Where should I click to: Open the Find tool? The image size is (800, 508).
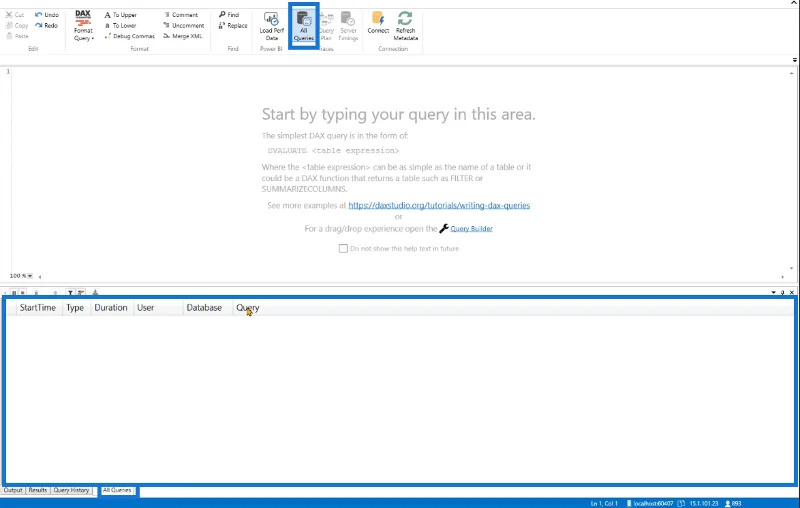(229, 15)
